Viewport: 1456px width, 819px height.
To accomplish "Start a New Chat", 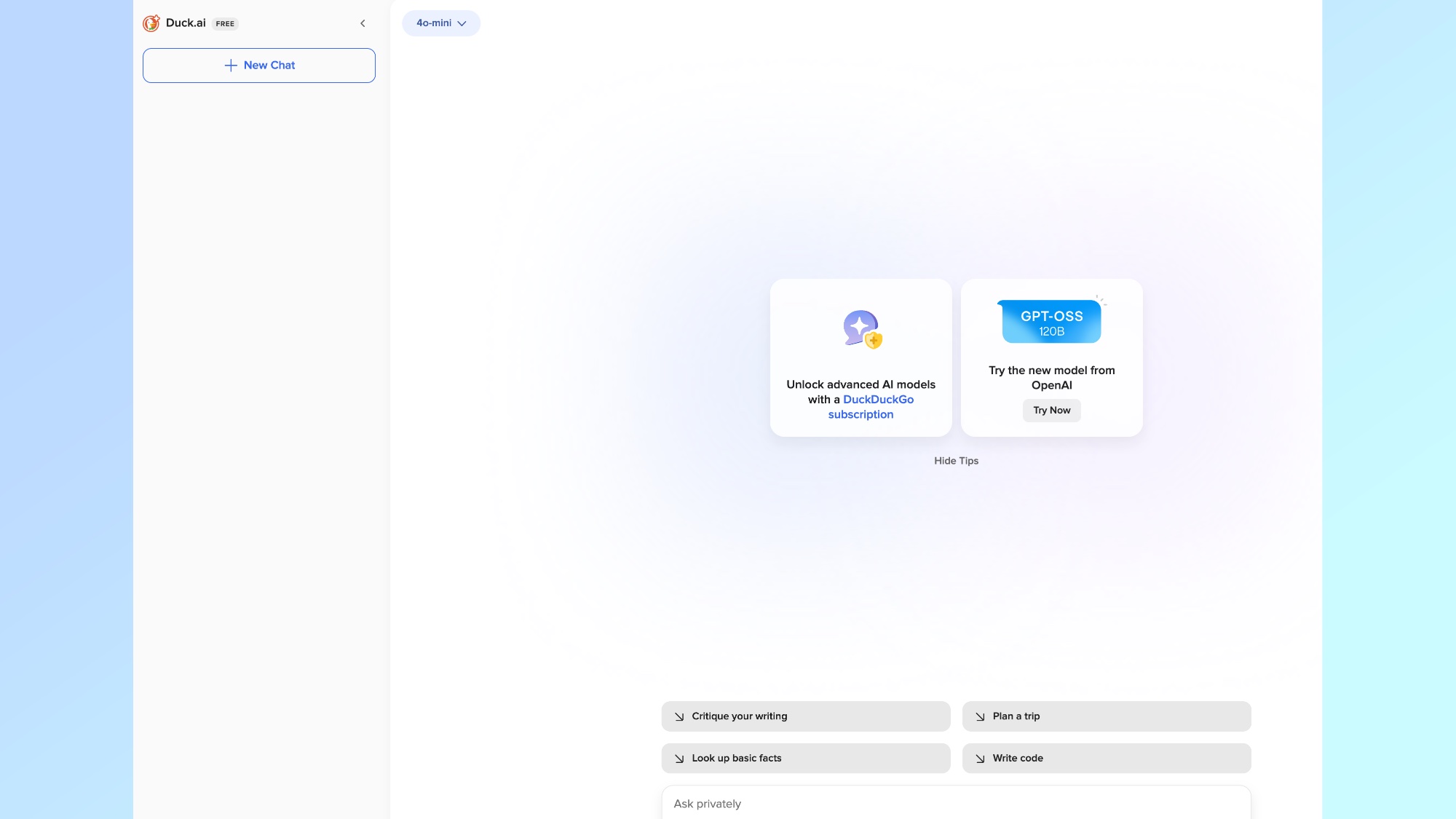I will 259,66.
